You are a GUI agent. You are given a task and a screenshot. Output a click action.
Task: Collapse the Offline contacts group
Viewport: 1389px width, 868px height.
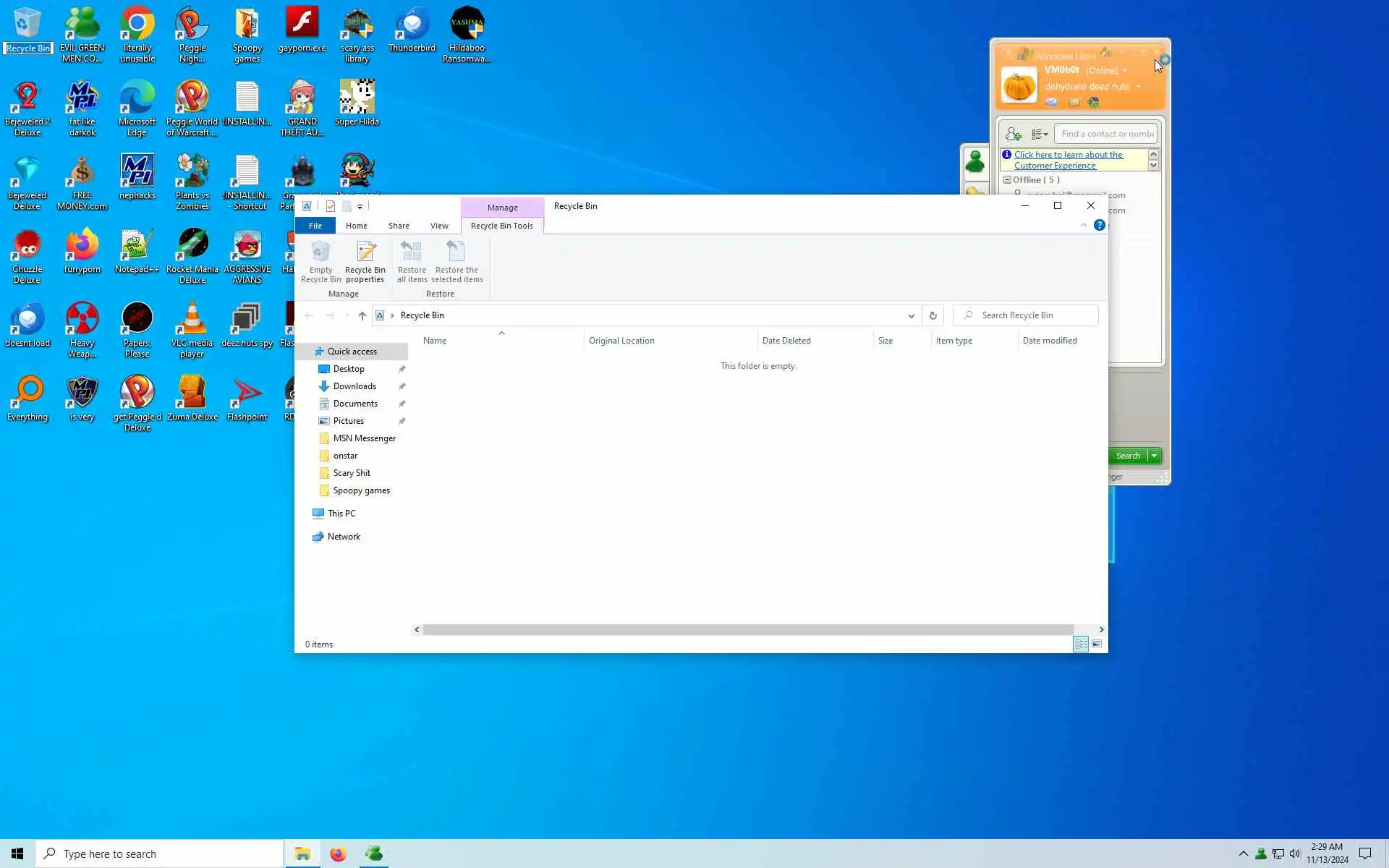coord(1007,179)
